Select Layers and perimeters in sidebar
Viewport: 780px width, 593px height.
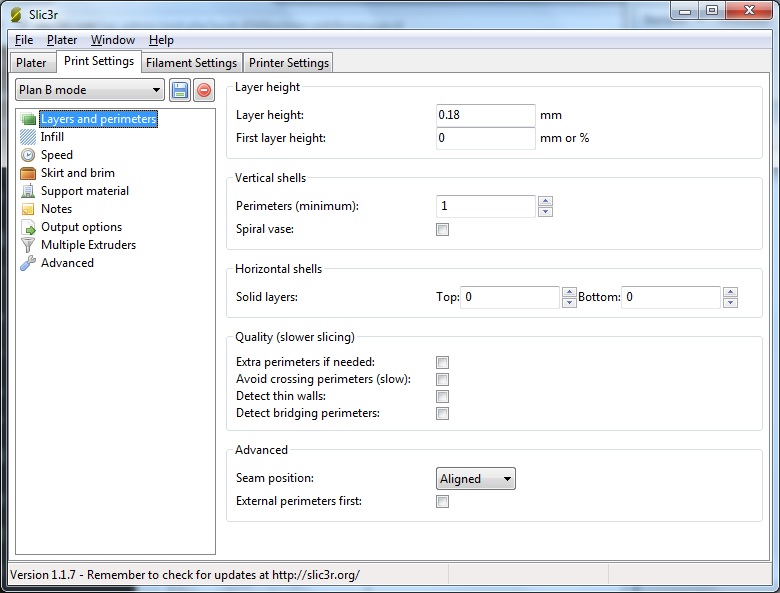tap(98, 119)
